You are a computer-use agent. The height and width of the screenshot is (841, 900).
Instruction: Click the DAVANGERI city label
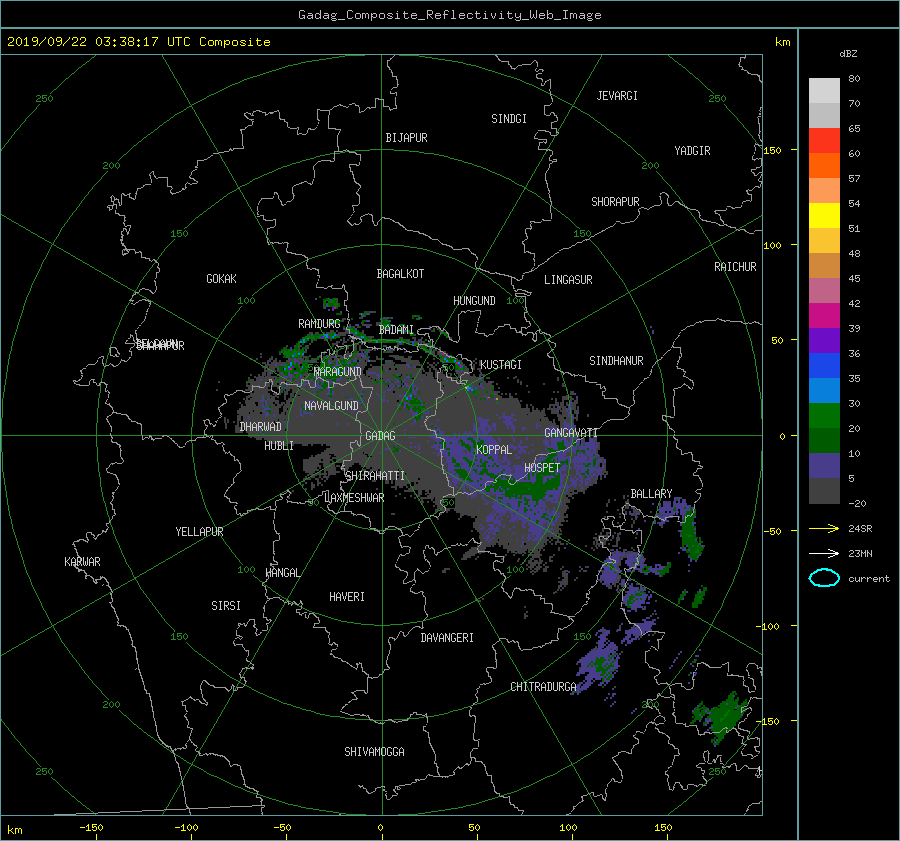[x=447, y=638]
